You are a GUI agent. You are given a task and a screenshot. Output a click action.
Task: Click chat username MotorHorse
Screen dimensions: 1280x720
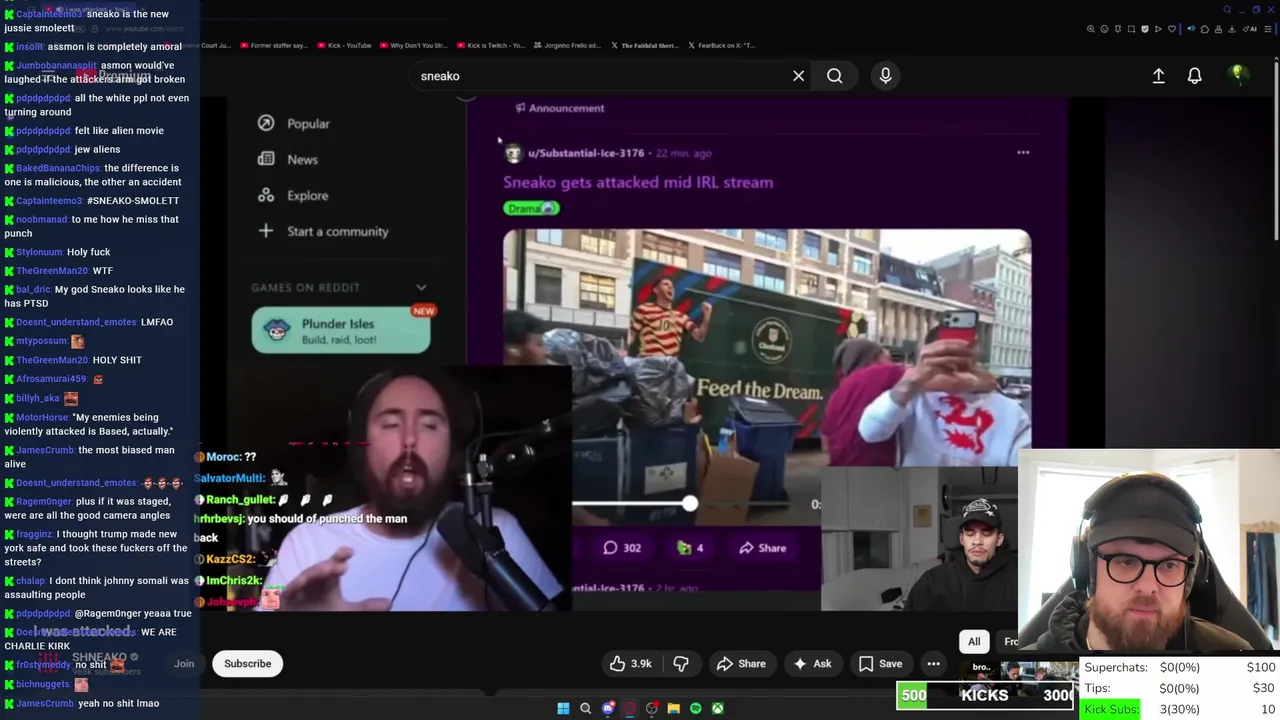point(42,418)
